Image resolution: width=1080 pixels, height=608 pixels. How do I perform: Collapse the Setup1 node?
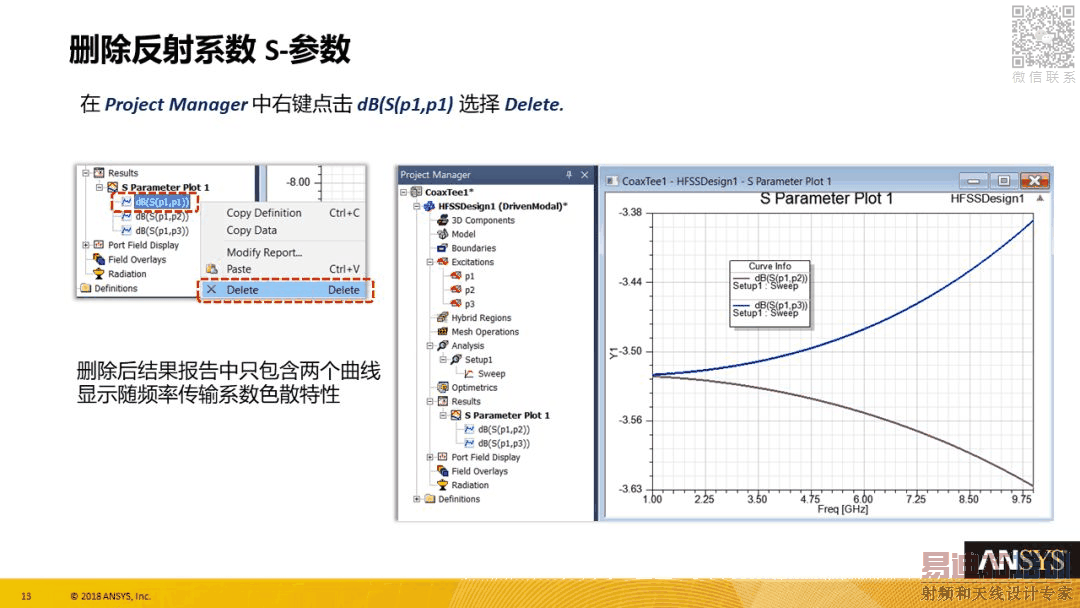tap(443, 359)
